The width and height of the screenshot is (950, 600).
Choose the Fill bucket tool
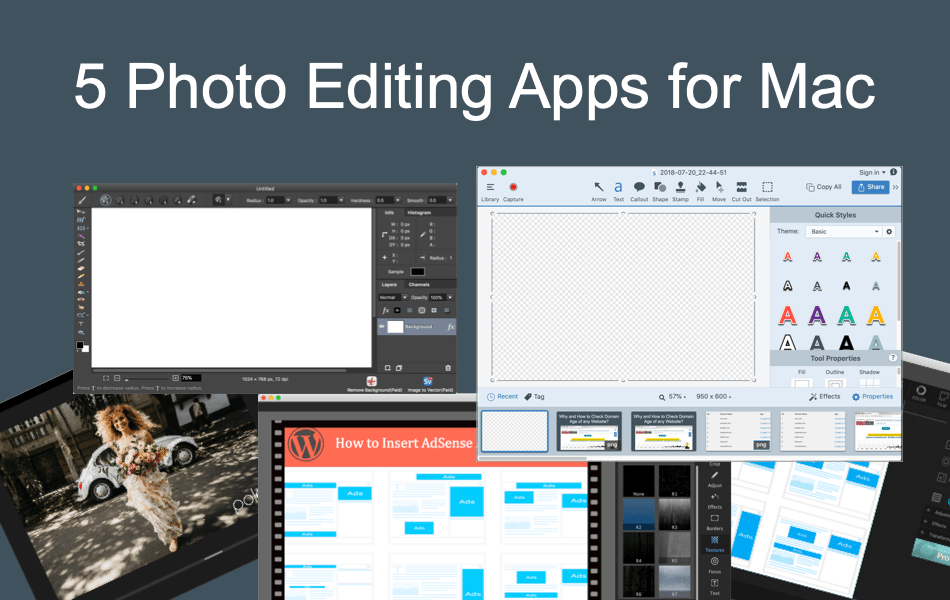(x=700, y=192)
